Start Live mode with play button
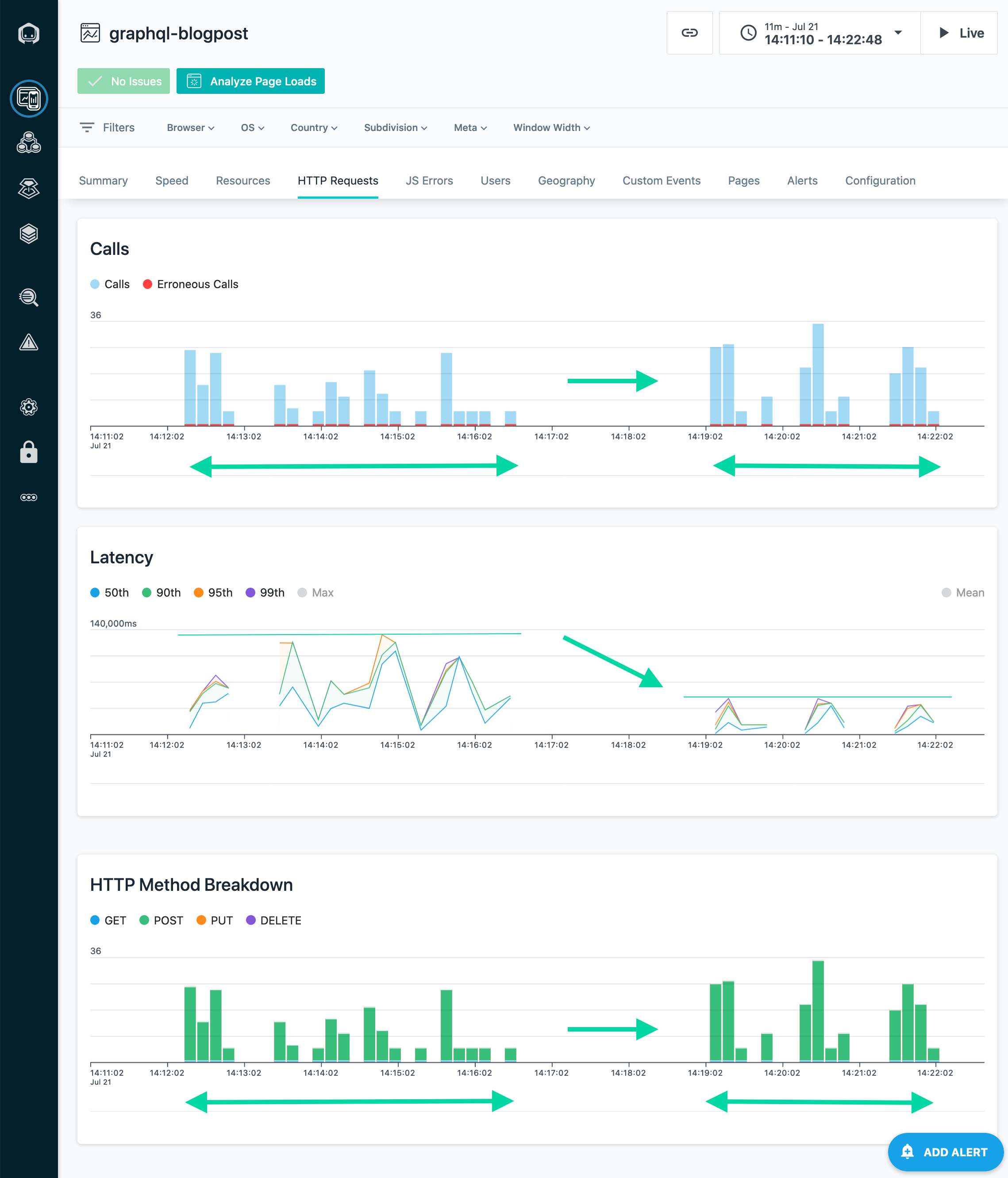Image resolution: width=1008 pixels, height=1178 pixels. point(959,33)
